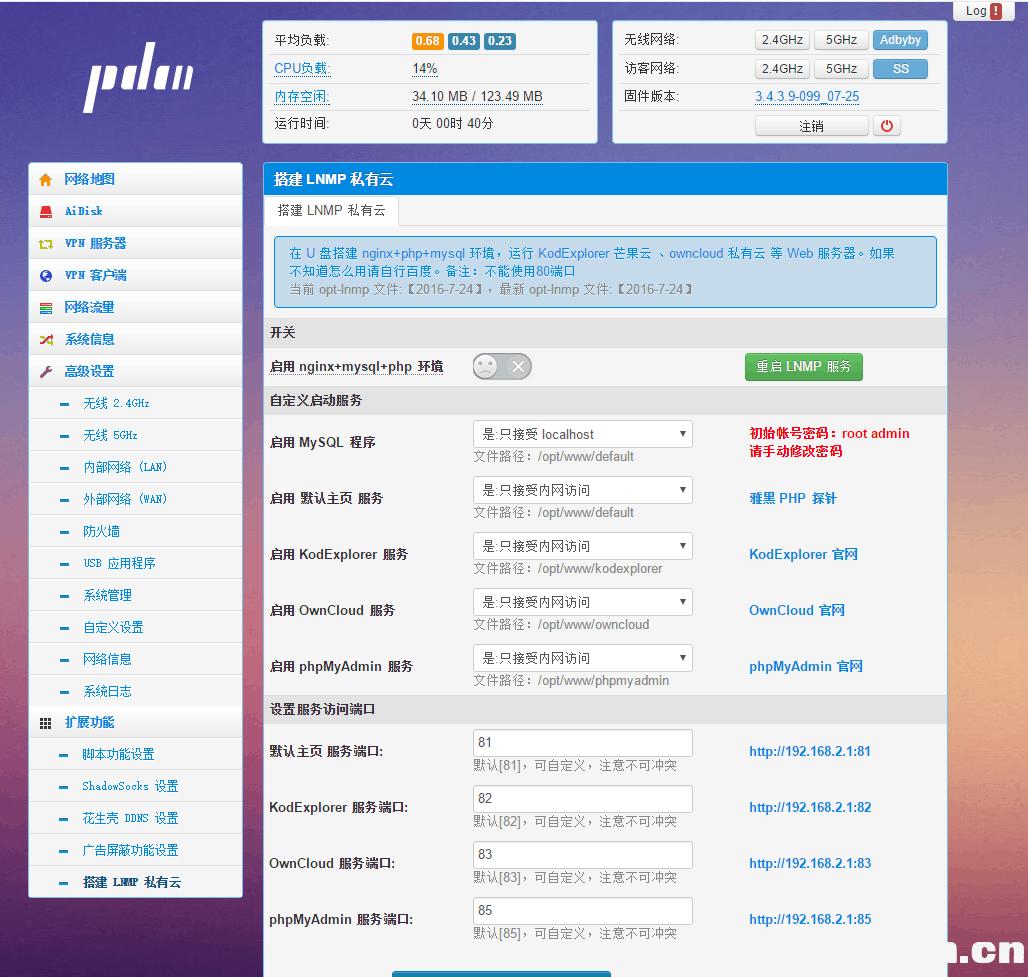Click the 注销 logout button
Screen dimensions: 1028x977
pyautogui.click(x=812, y=126)
